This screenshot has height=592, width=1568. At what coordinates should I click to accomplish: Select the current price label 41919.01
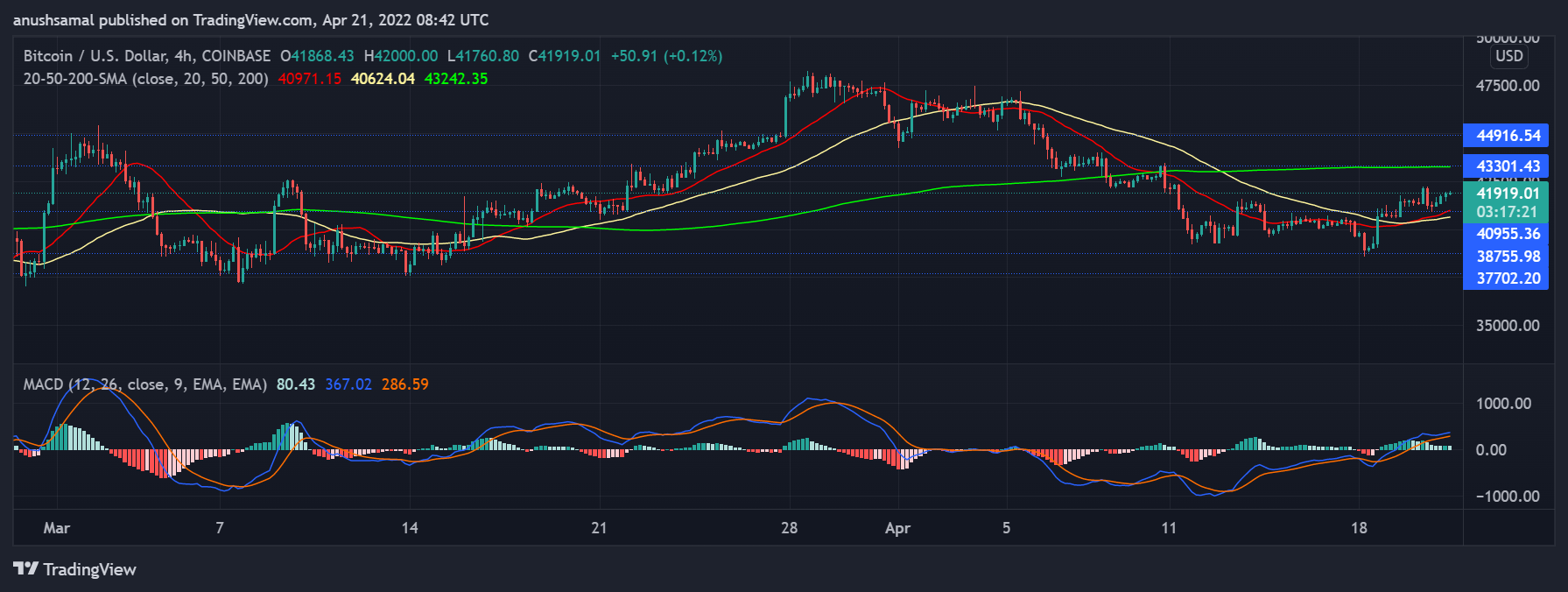(1506, 194)
